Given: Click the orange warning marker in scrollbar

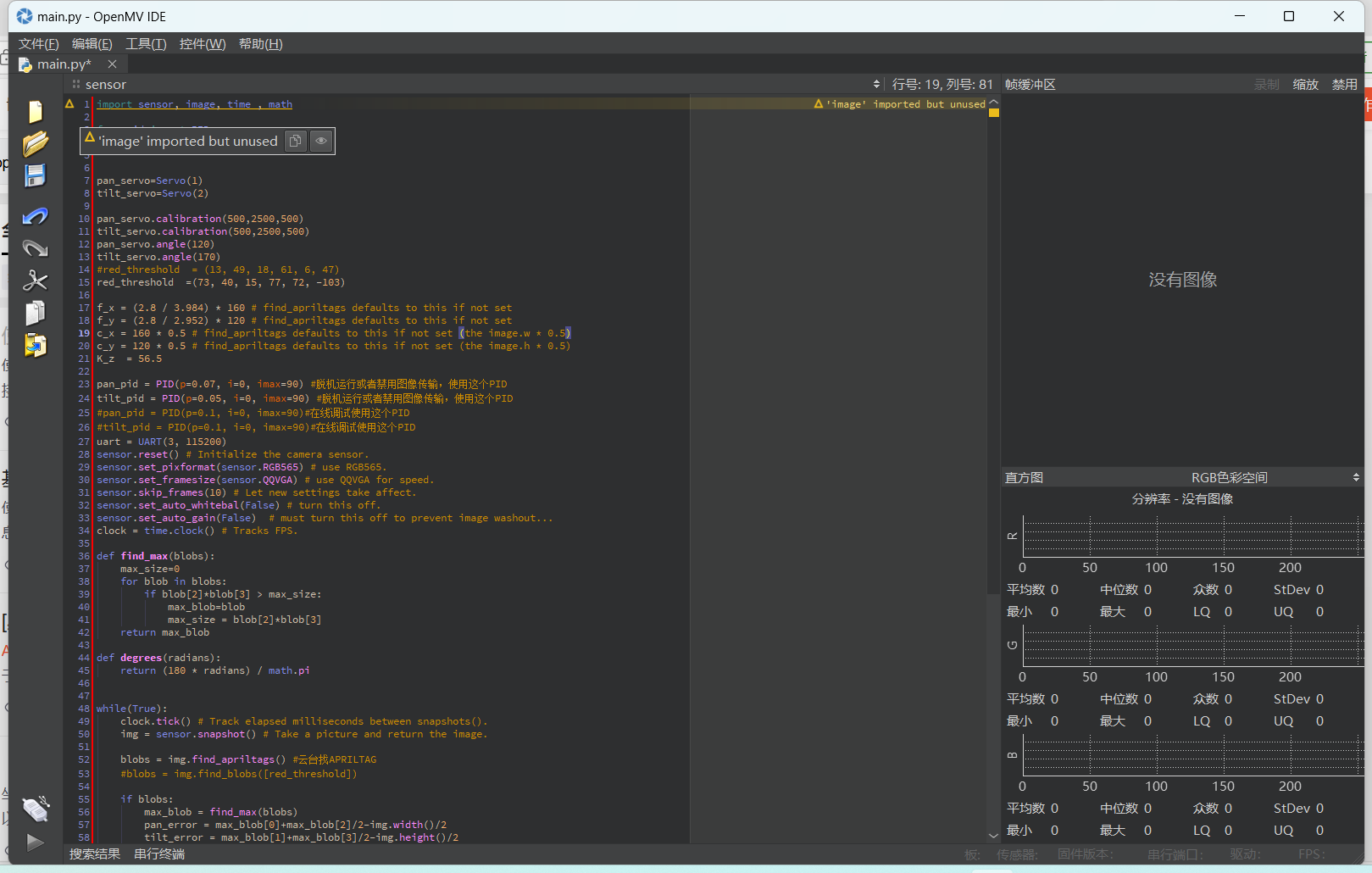Looking at the screenshot, I should tap(994, 113).
